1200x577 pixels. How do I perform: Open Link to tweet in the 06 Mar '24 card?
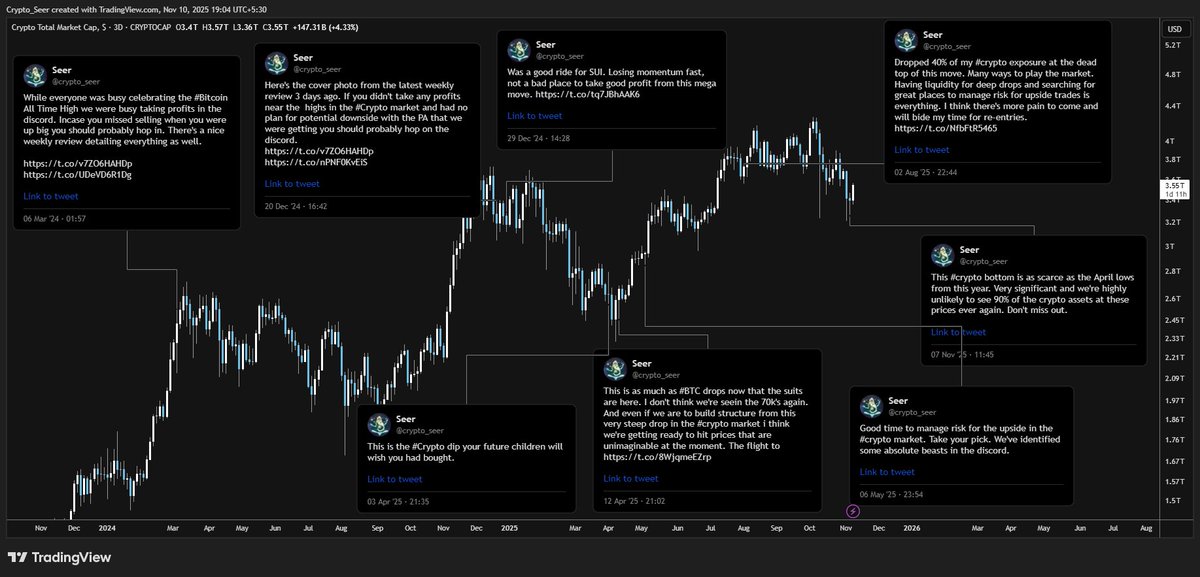coord(51,196)
